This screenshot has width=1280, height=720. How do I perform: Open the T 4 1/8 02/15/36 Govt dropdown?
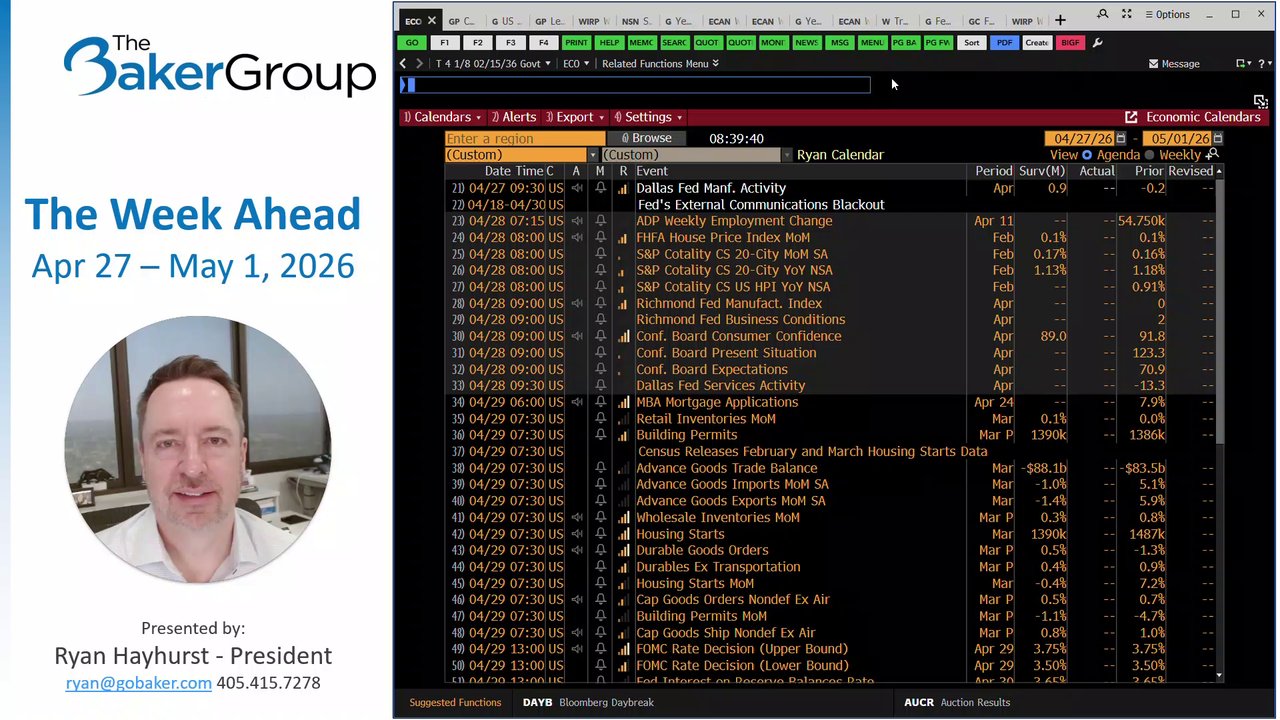point(494,63)
